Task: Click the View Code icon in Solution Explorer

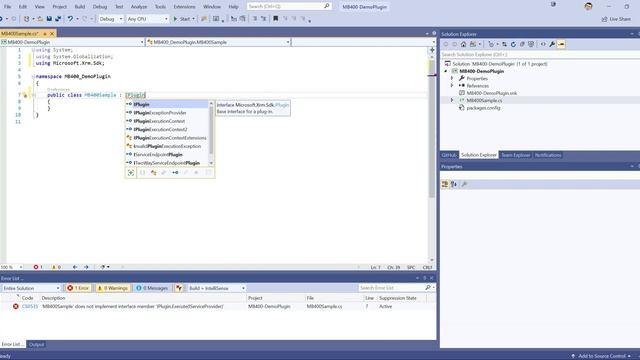Action: coord(543,44)
